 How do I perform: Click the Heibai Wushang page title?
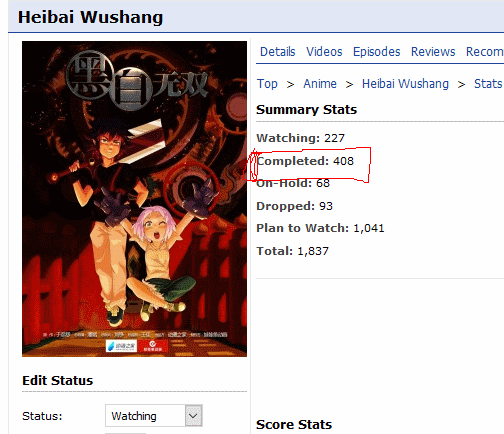coord(90,17)
